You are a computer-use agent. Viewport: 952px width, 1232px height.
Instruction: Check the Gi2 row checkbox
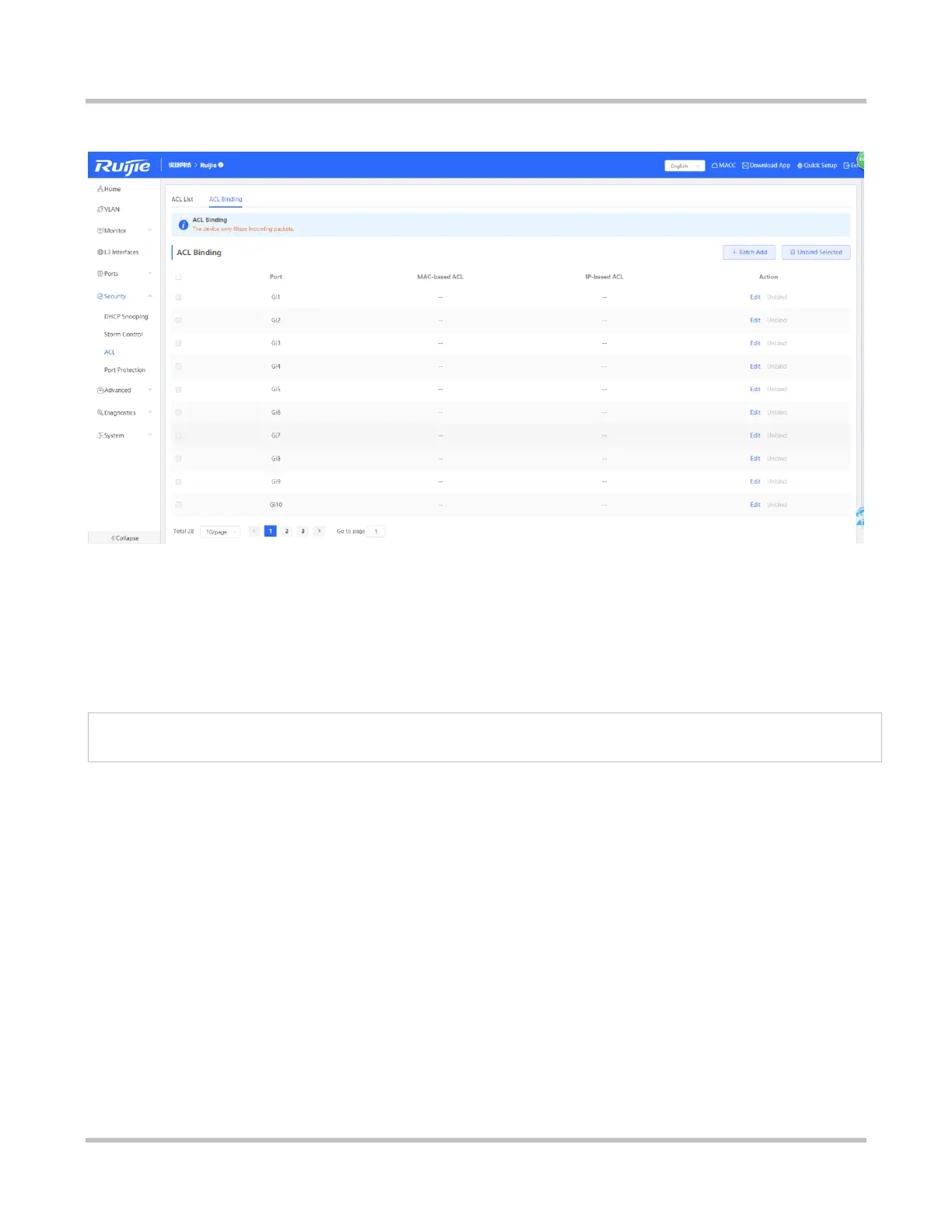click(x=178, y=320)
